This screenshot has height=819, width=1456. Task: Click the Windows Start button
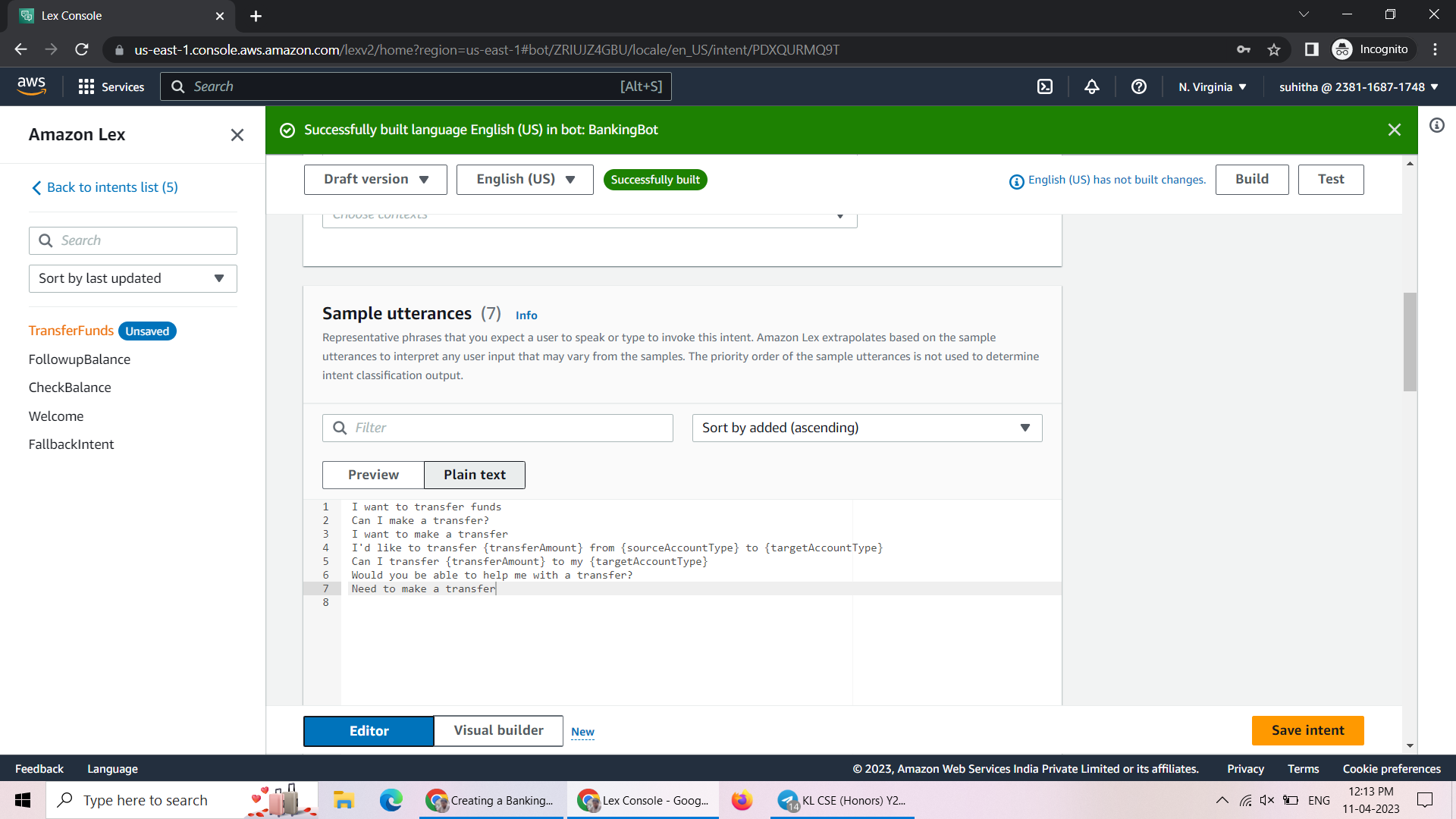(21, 800)
